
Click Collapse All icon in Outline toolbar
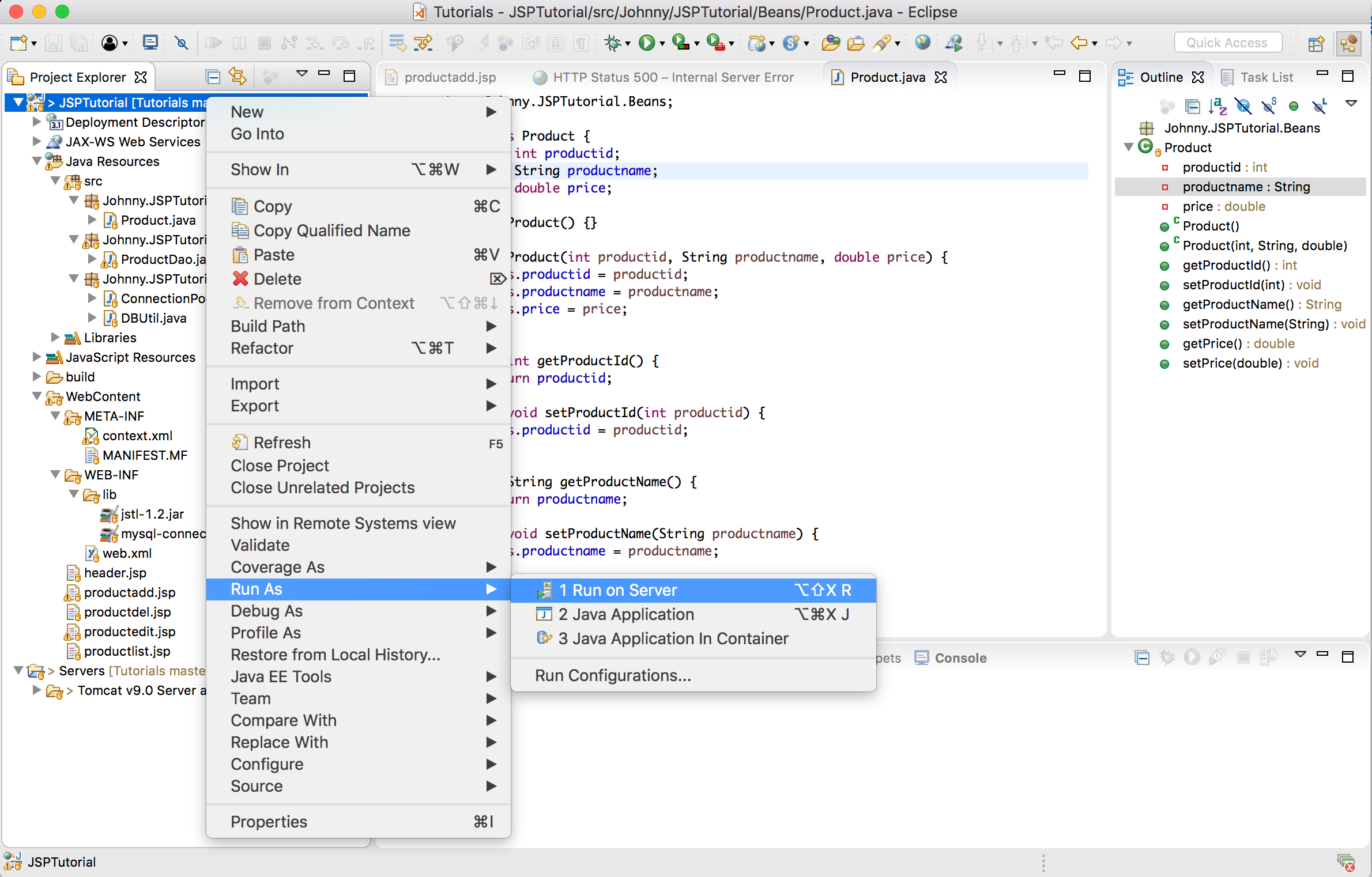pyautogui.click(x=1192, y=106)
